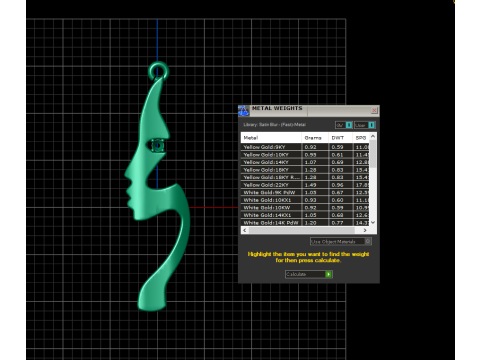Select the White Gold:9K PdW row
Screen dimensions: 480x360
coord(305,192)
